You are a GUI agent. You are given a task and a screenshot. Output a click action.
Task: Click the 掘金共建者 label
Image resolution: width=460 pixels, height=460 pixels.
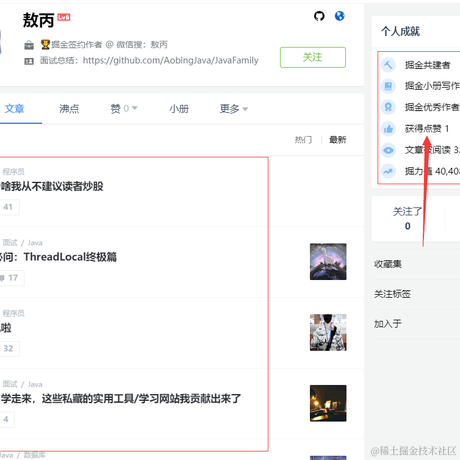[428, 65]
